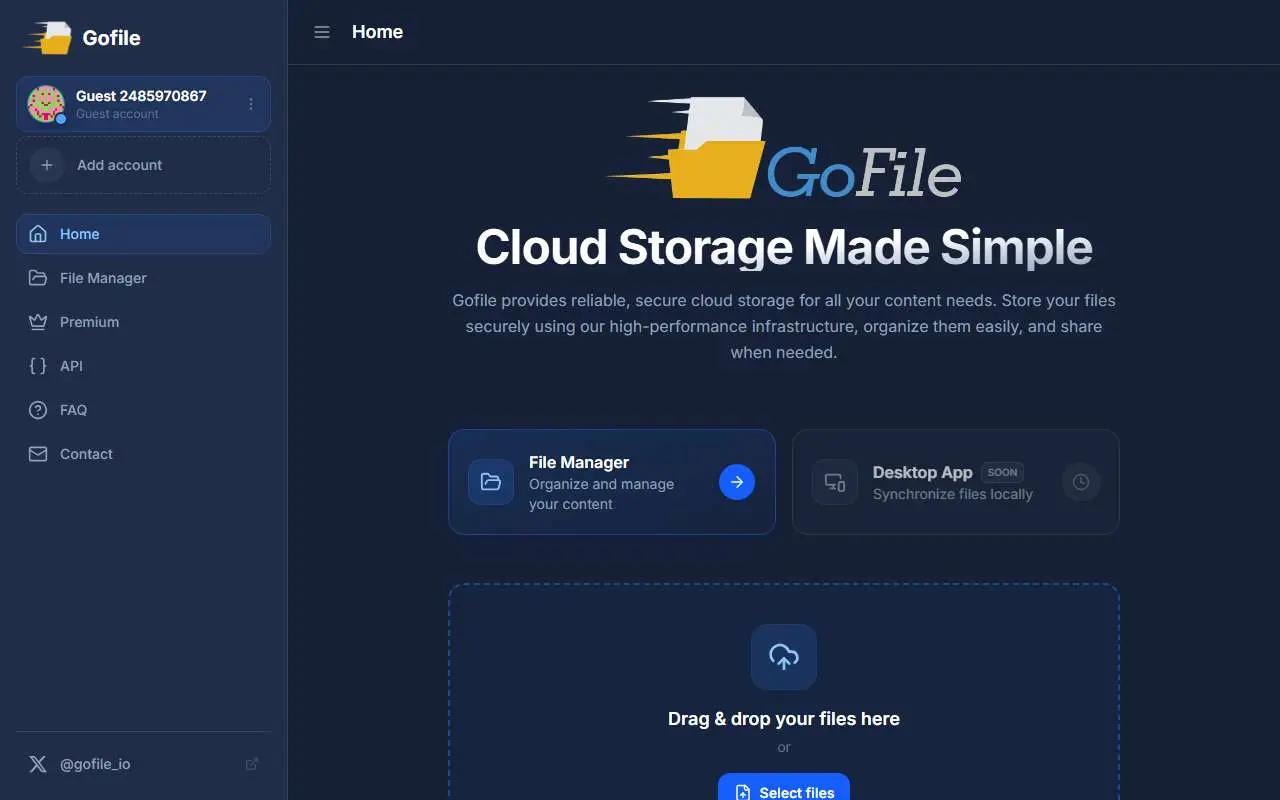This screenshot has height=800, width=1280.
Task: Click the folder icon on File Manager card
Action: click(x=491, y=482)
